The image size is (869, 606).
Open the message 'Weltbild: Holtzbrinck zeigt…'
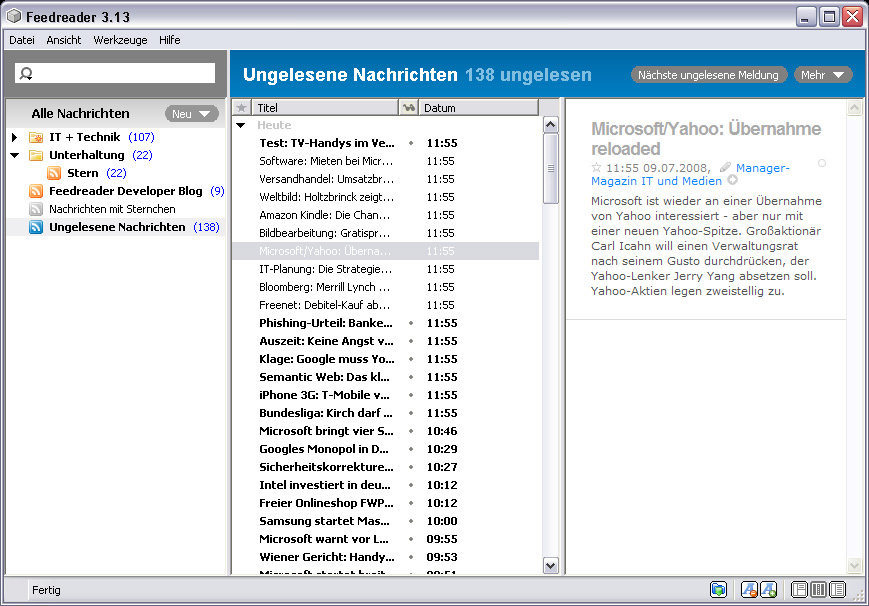tap(385, 197)
